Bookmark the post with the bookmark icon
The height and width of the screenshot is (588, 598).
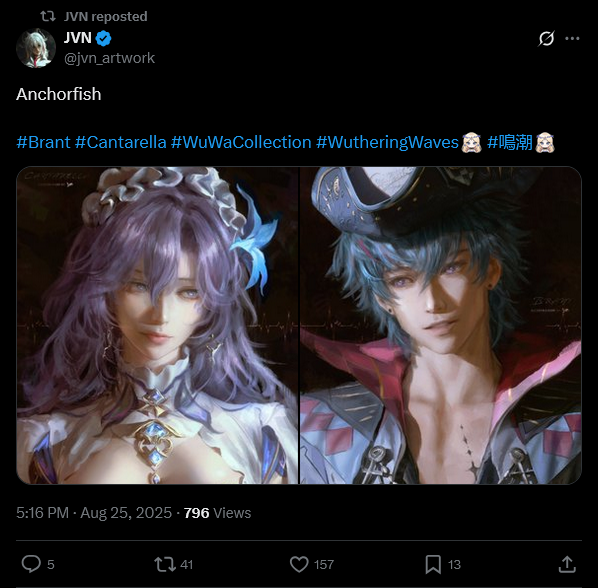[x=433, y=564]
